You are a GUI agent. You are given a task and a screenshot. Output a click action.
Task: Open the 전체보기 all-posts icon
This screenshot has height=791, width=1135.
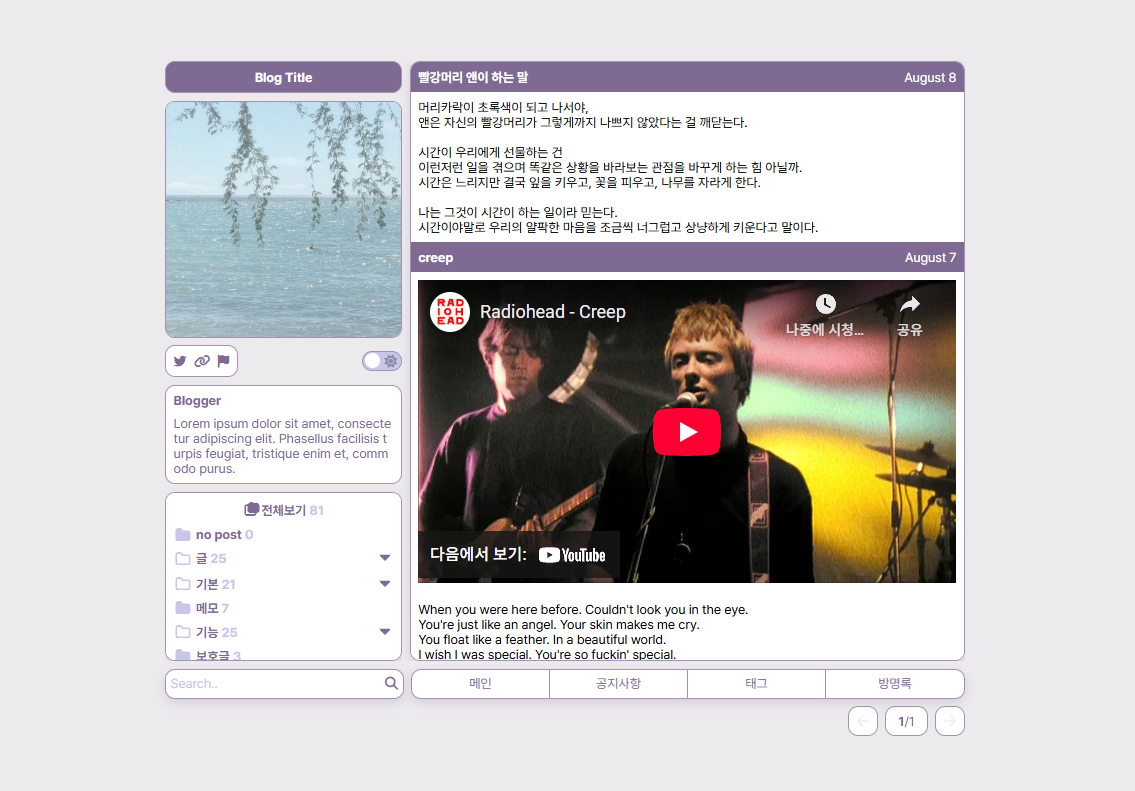tap(251, 509)
